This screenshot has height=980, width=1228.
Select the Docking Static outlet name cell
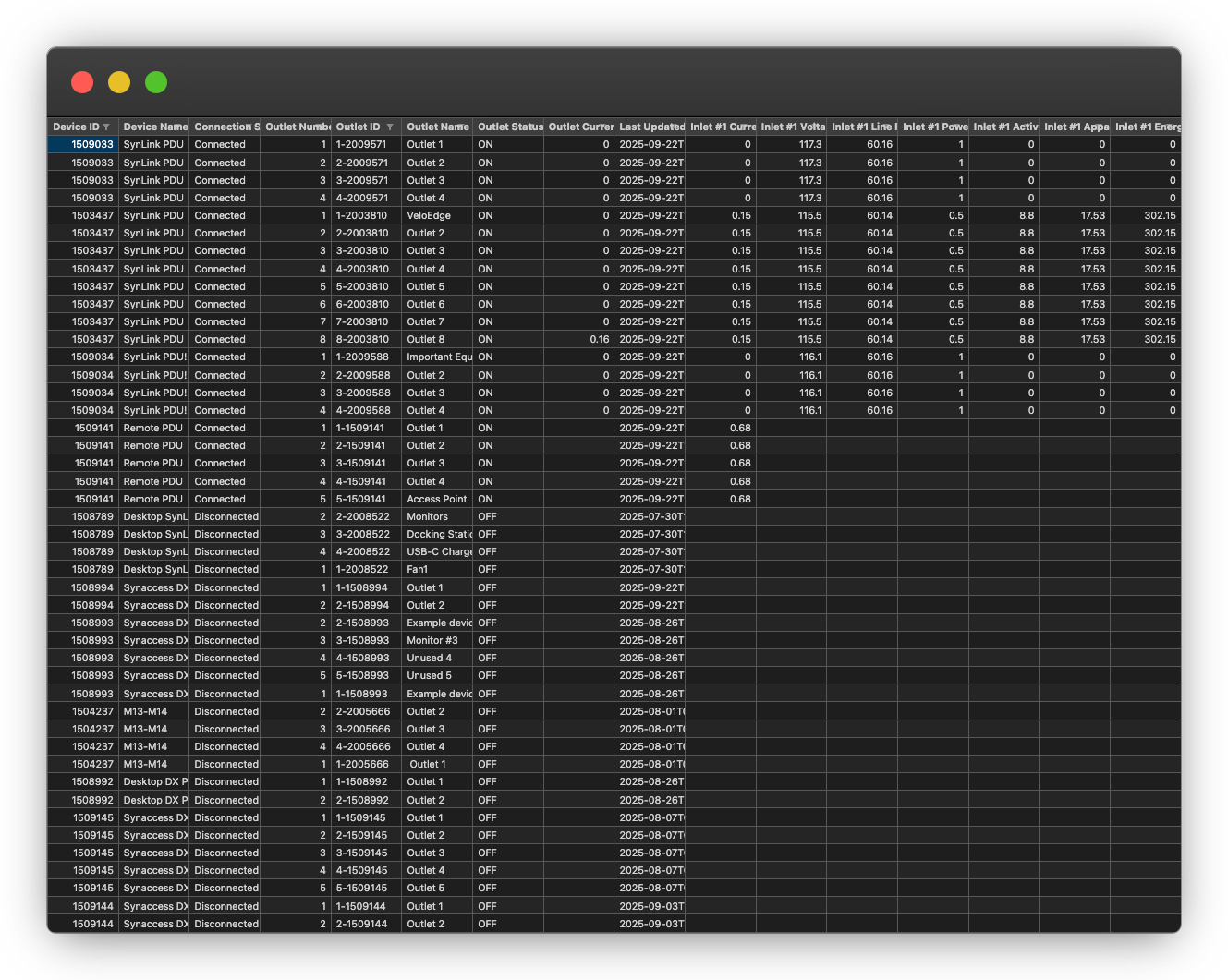coord(437,534)
